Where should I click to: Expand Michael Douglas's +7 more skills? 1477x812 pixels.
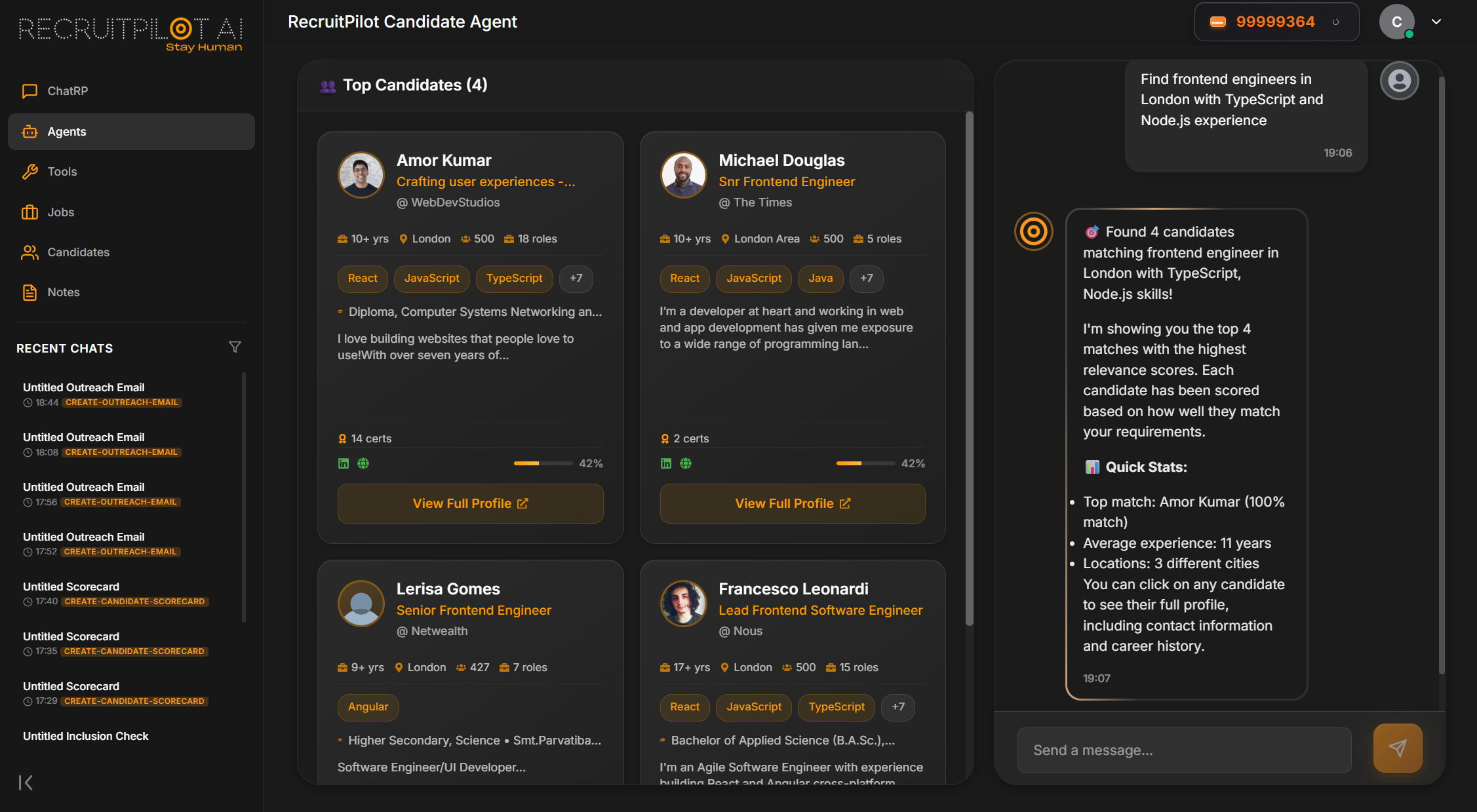866,279
